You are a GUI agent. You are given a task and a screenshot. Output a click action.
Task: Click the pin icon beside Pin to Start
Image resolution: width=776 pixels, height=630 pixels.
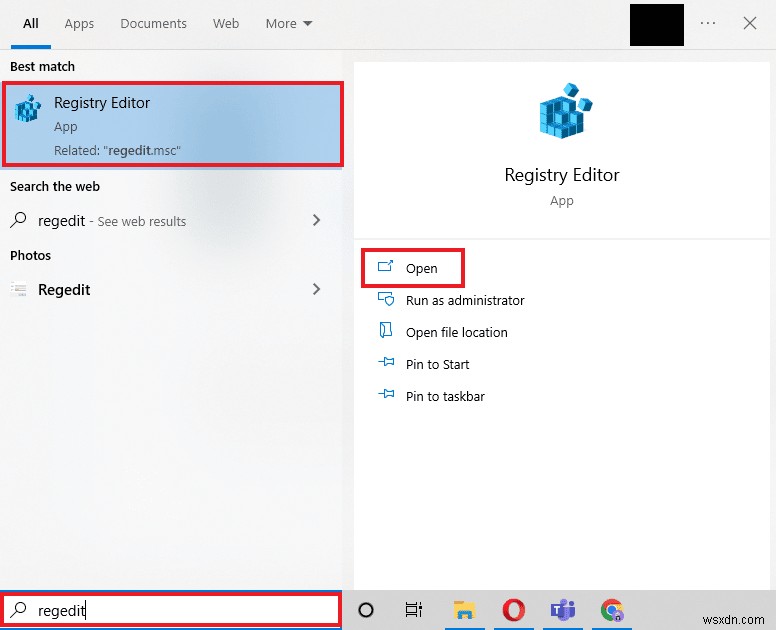click(386, 362)
